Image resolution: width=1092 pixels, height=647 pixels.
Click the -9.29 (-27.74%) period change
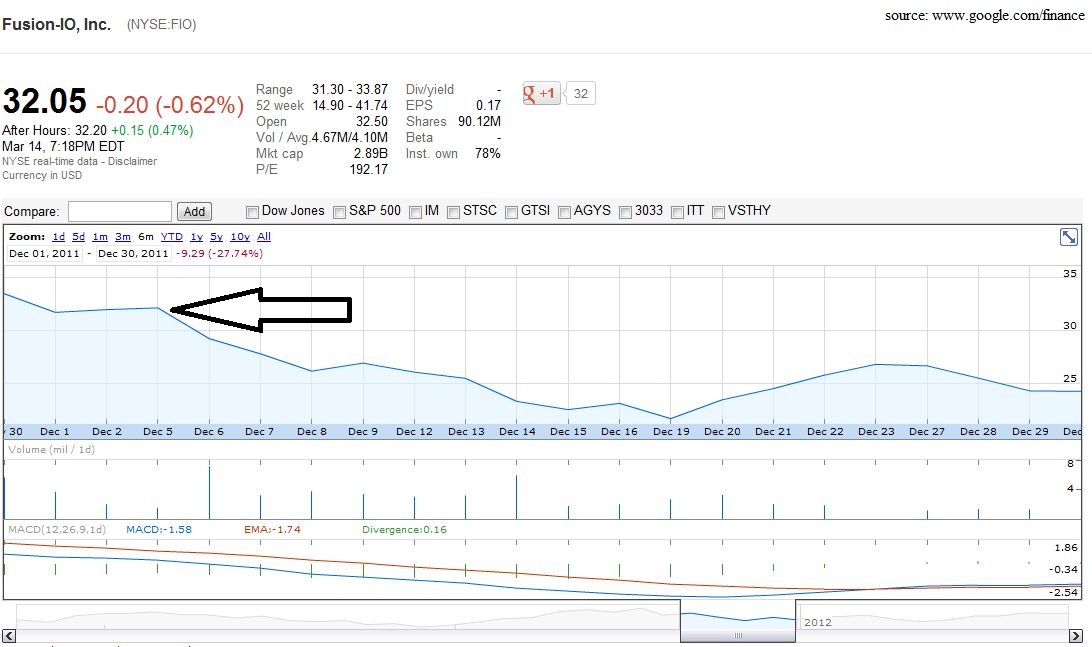(219, 254)
